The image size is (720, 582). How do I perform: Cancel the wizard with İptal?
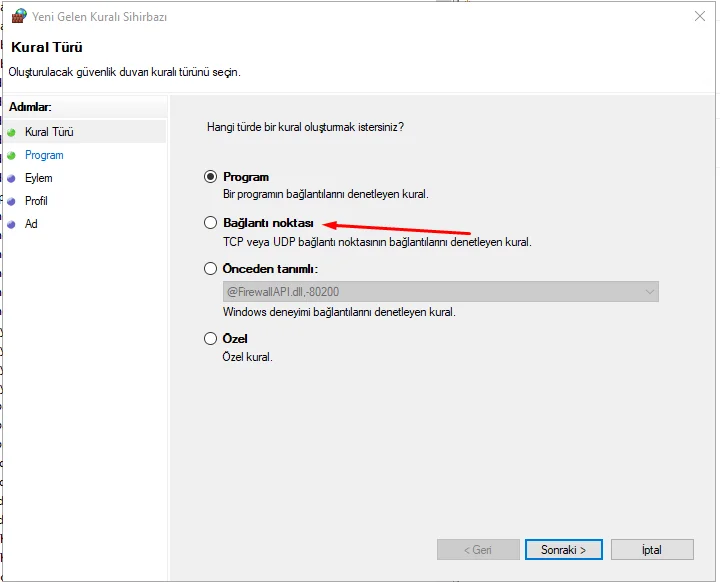coord(652,549)
